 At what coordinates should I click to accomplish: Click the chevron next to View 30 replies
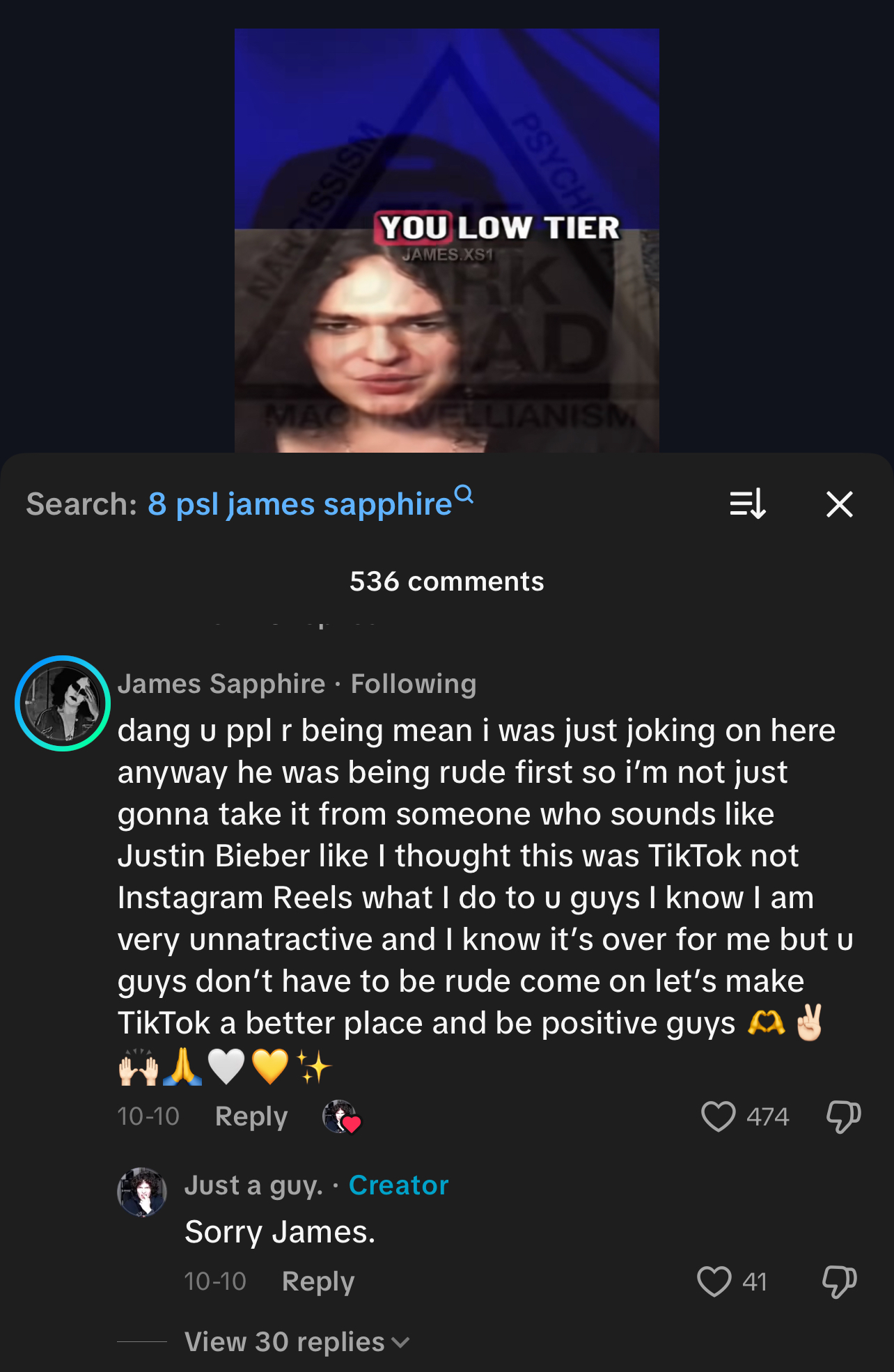tap(400, 1343)
